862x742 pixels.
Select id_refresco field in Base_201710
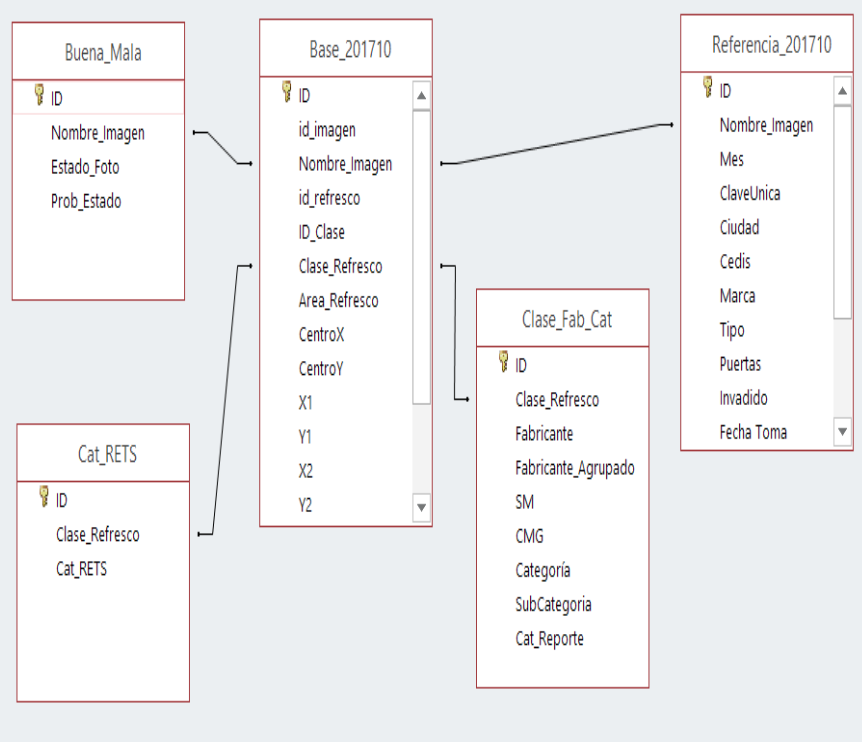pyautogui.click(x=329, y=198)
